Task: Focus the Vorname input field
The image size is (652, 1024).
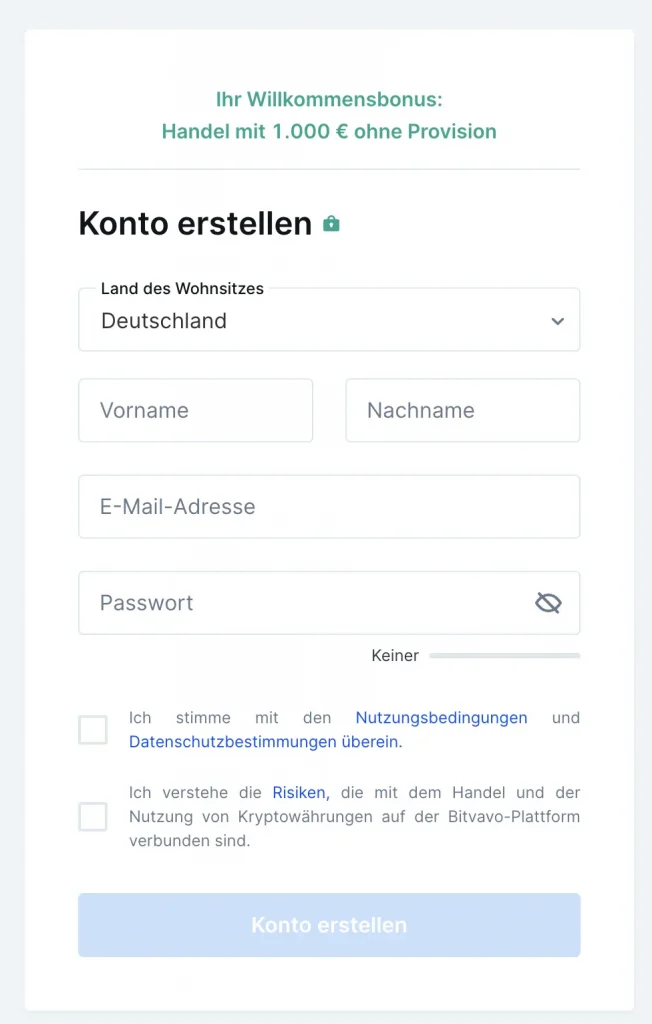Action: [x=195, y=410]
